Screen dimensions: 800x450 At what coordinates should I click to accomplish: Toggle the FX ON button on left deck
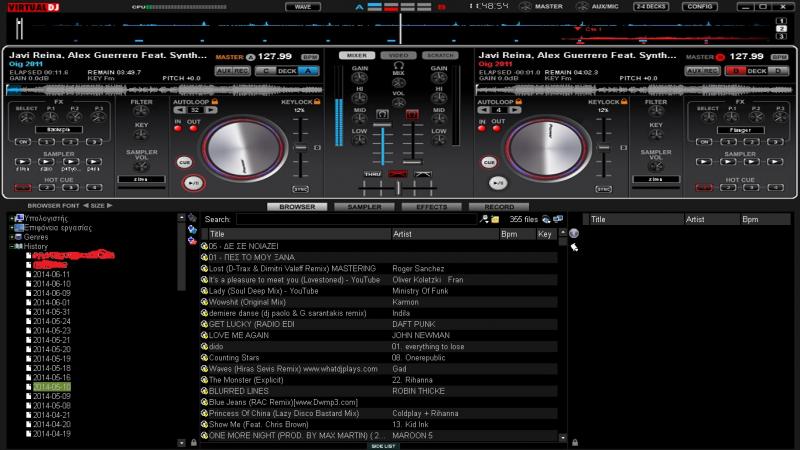[22, 141]
